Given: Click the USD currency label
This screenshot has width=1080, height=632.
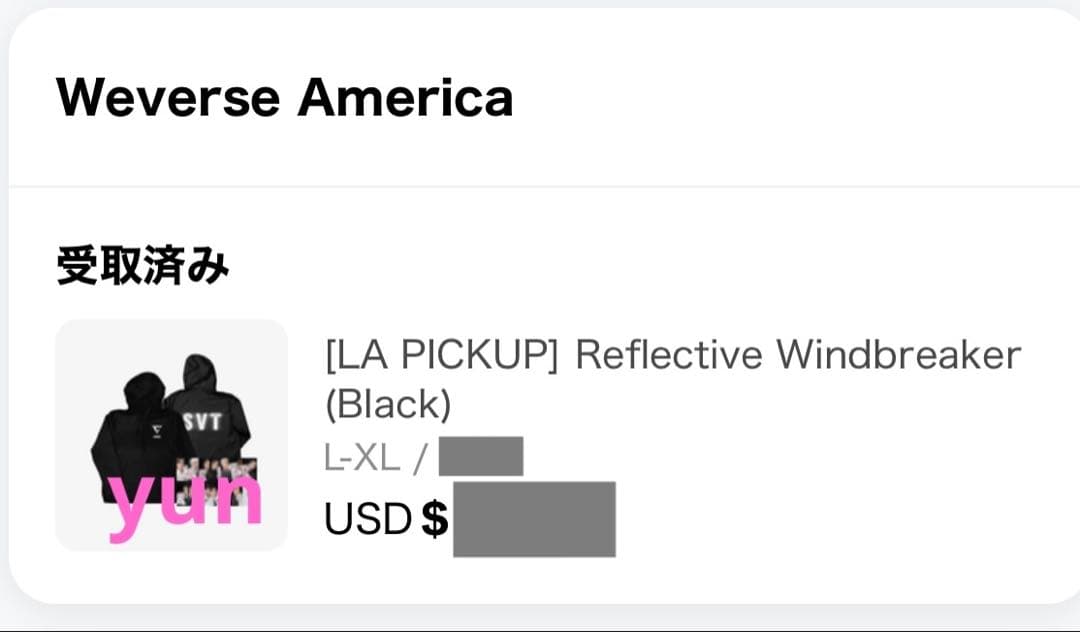Looking at the screenshot, I should [x=367, y=520].
